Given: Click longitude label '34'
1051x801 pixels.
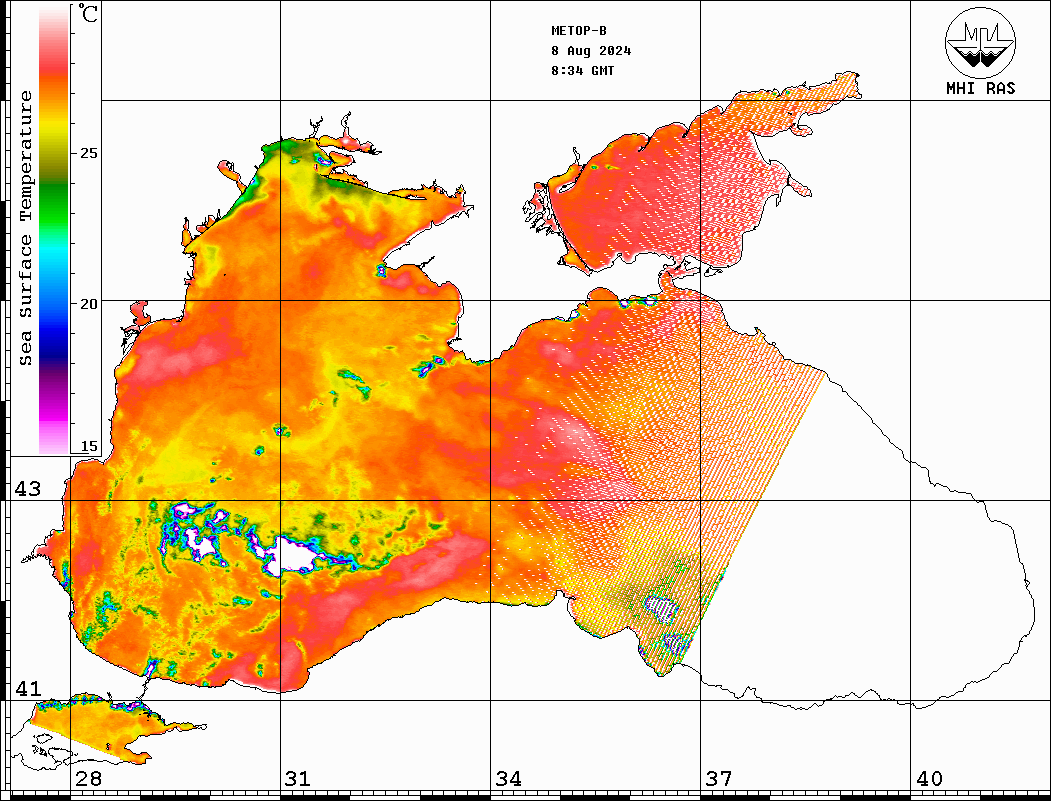Looking at the screenshot, I should (509, 779).
